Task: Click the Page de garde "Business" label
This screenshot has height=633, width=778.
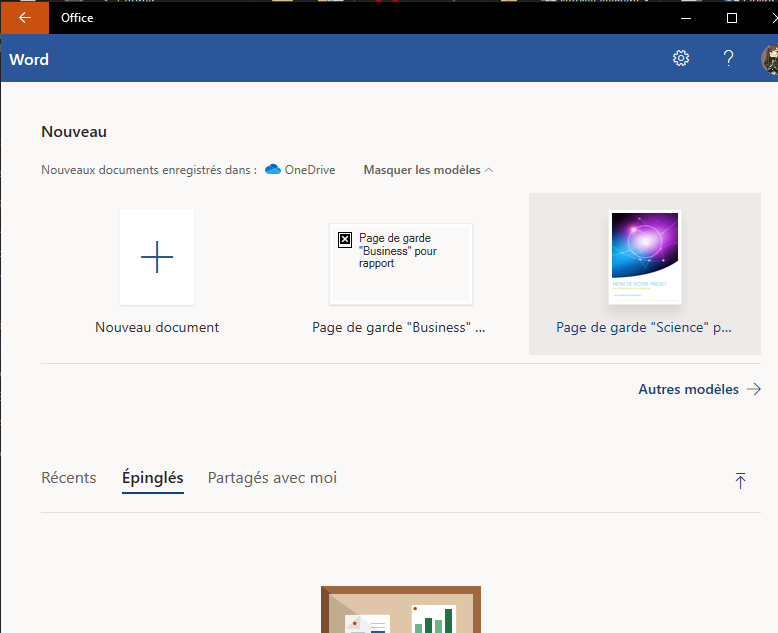Action: [x=398, y=327]
